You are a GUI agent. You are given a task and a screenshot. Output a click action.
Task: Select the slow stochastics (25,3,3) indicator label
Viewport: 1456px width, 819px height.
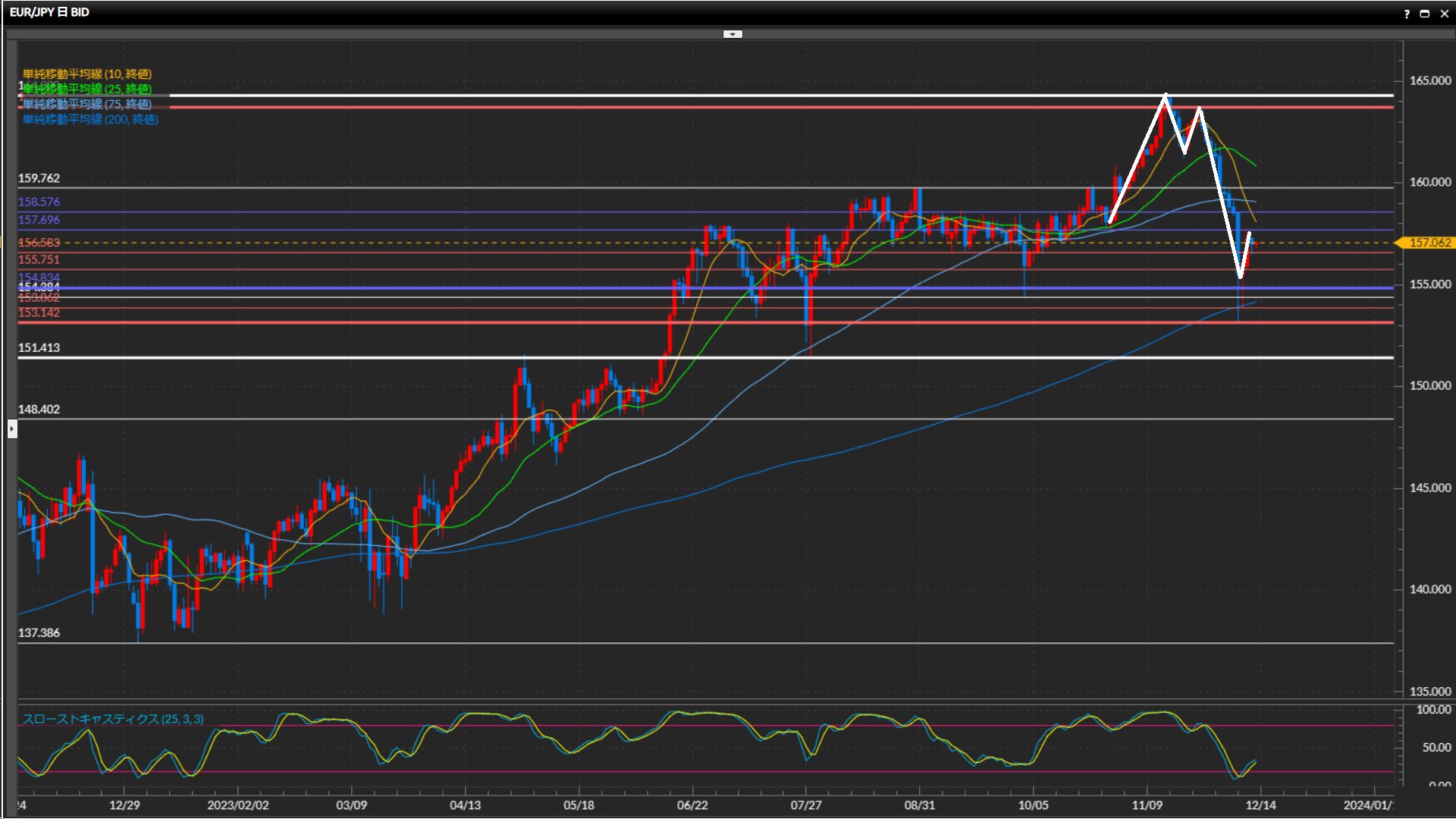[113, 719]
